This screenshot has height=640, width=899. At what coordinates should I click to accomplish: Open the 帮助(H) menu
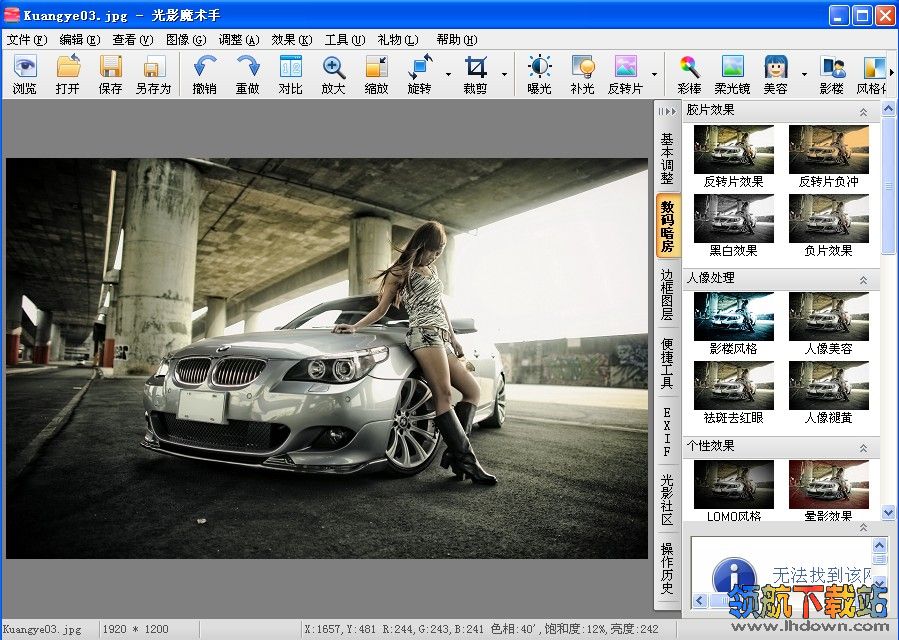tap(457, 40)
